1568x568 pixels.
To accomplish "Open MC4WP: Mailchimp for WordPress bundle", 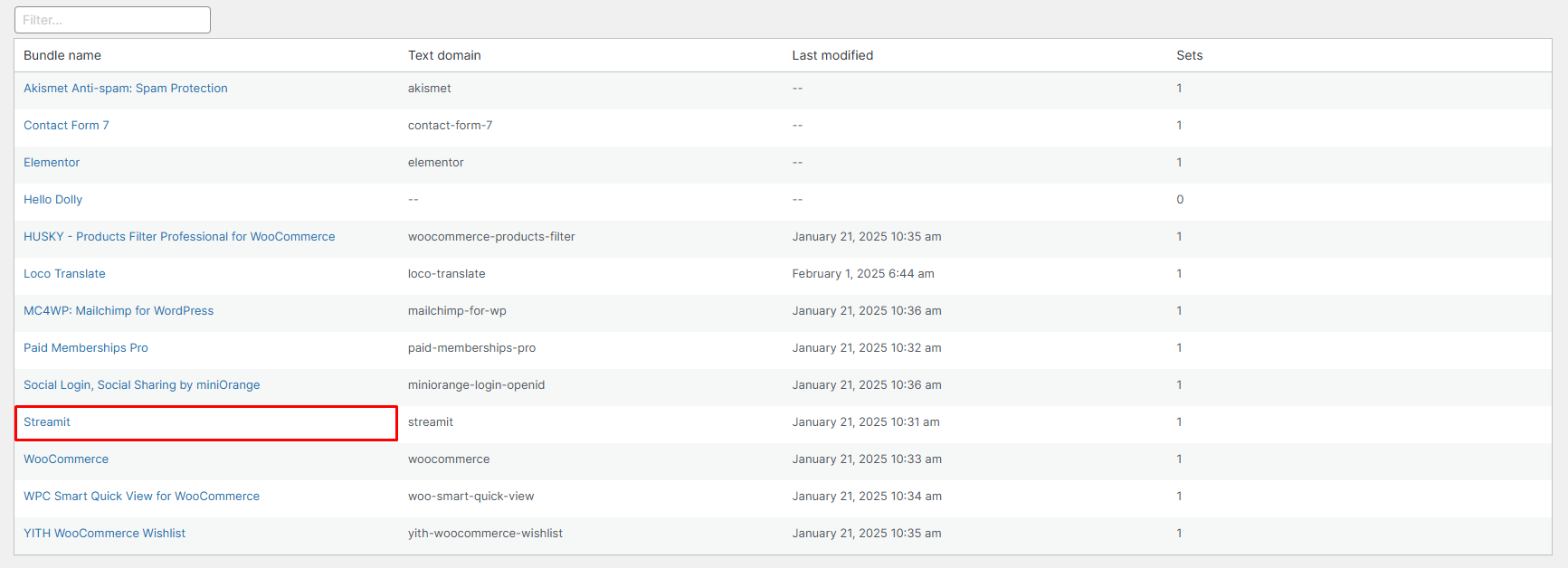I will (119, 310).
